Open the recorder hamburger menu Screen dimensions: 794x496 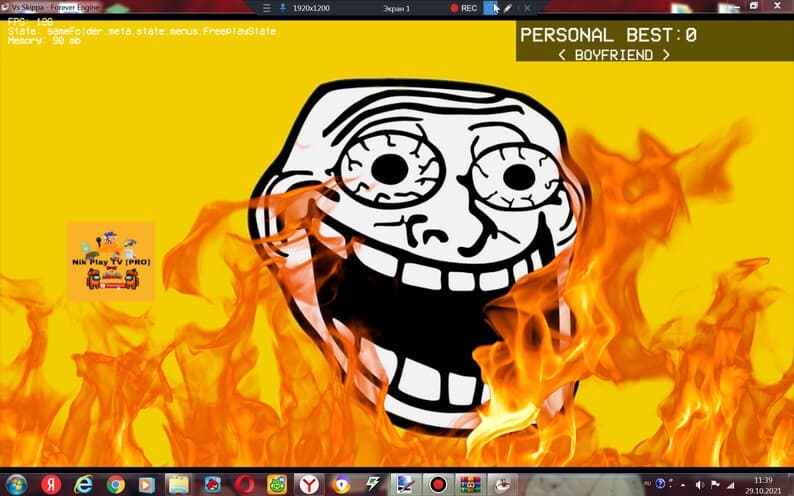pos(267,8)
